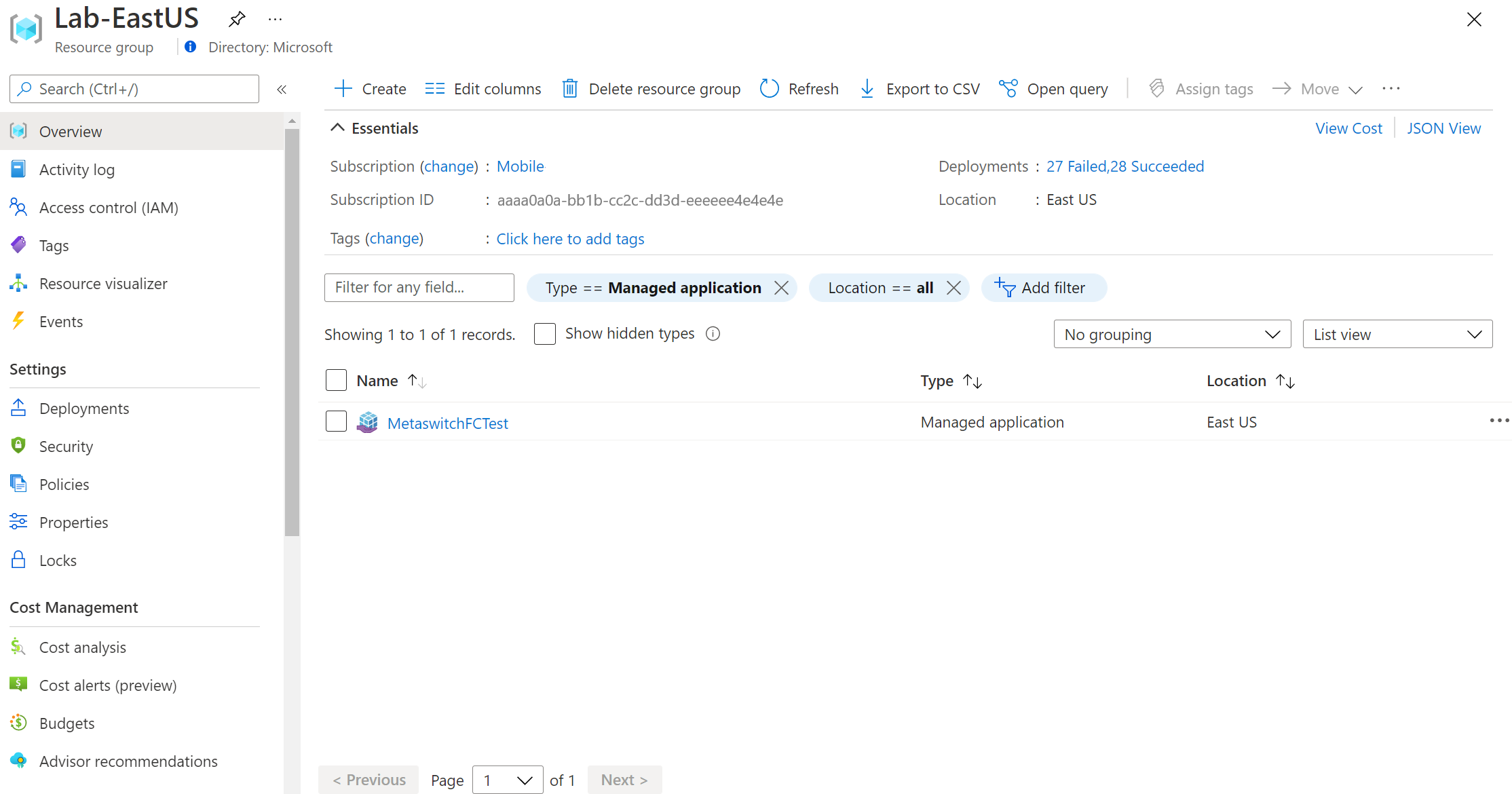Click the Delete resource group trash icon
Viewport: 1512px width, 794px height.
(x=570, y=89)
